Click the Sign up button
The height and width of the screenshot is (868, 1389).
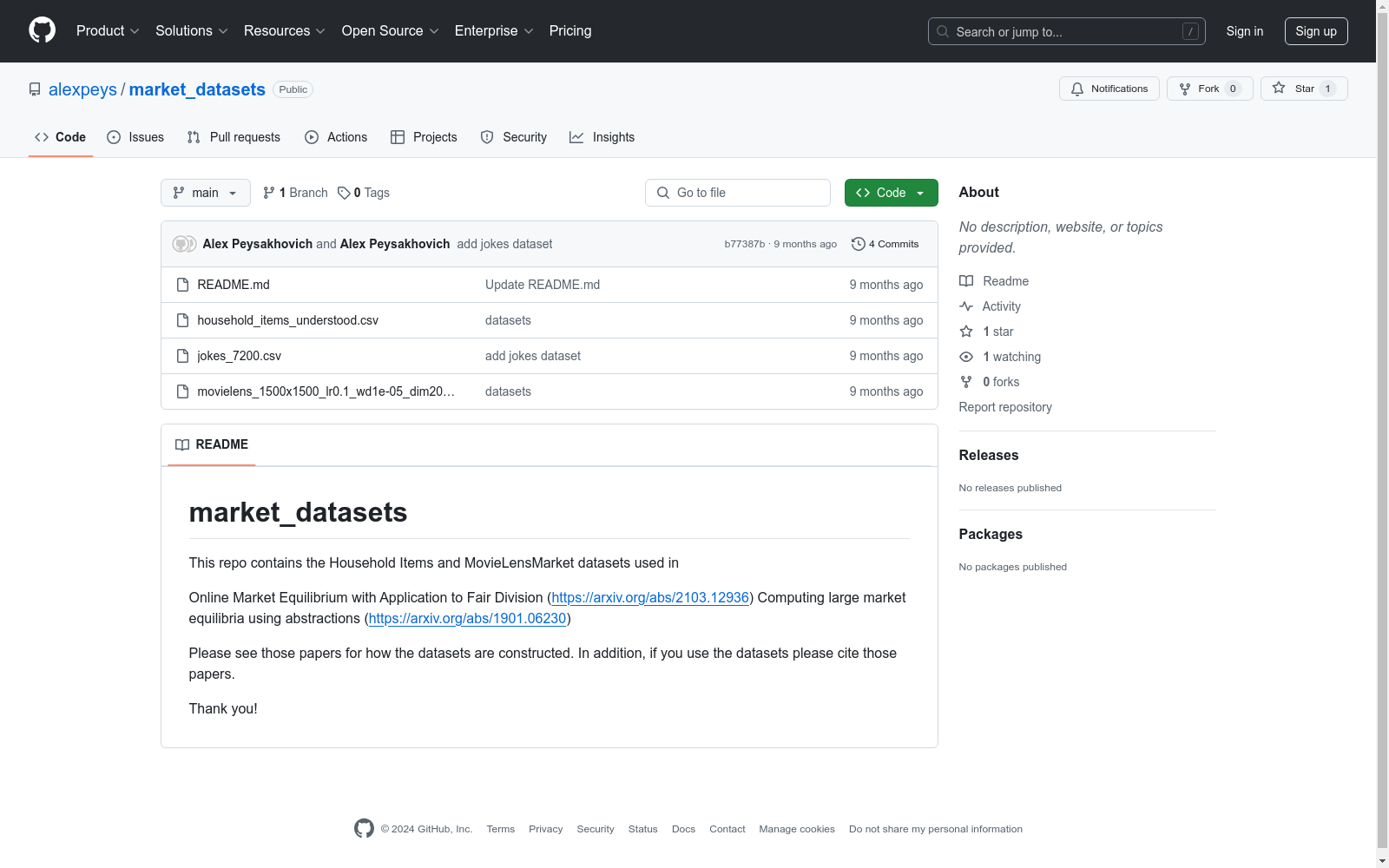tap(1316, 31)
